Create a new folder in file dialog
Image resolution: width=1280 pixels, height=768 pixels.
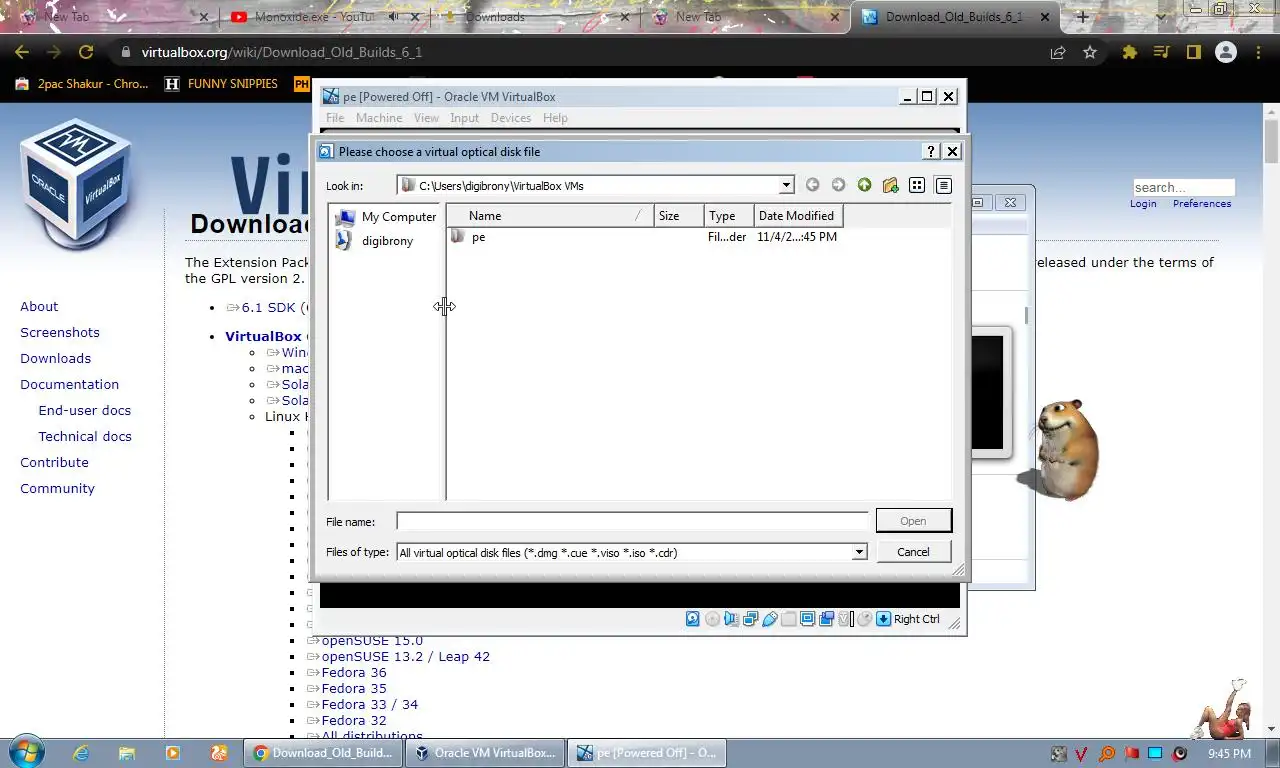pyautogui.click(x=890, y=185)
